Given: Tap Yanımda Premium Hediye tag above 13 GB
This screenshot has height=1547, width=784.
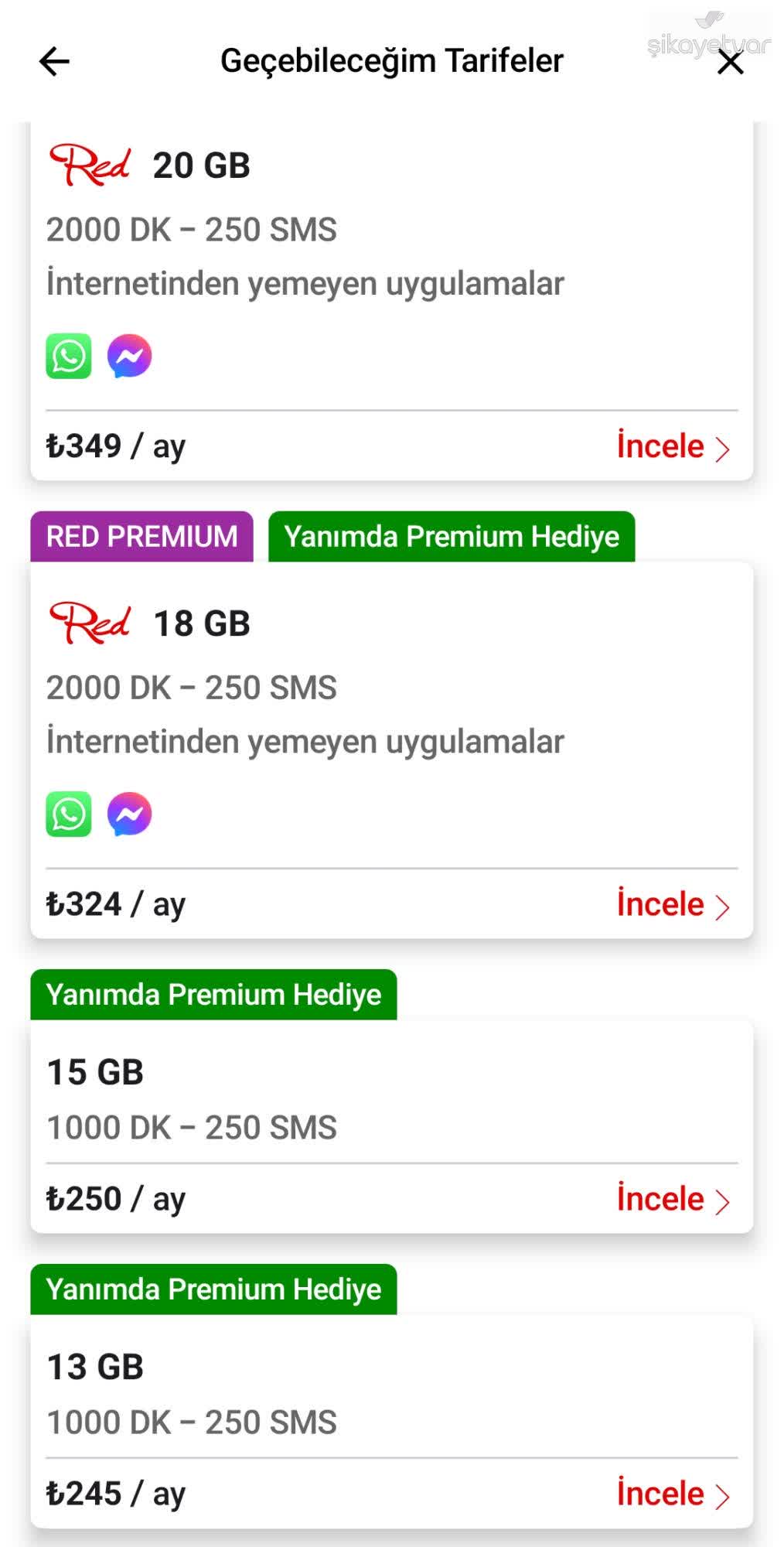Looking at the screenshot, I should click(213, 1289).
